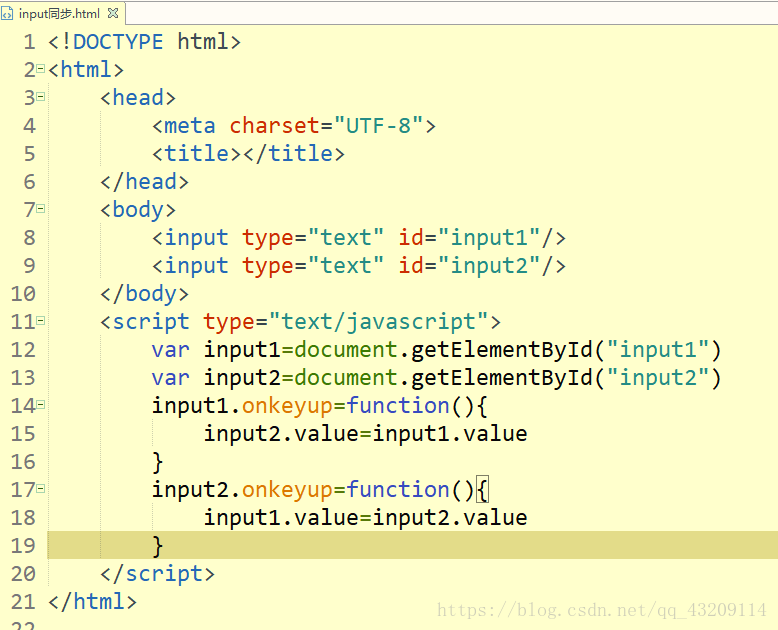Click closing brace on line 16
The image size is (778, 630).
click(x=158, y=462)
